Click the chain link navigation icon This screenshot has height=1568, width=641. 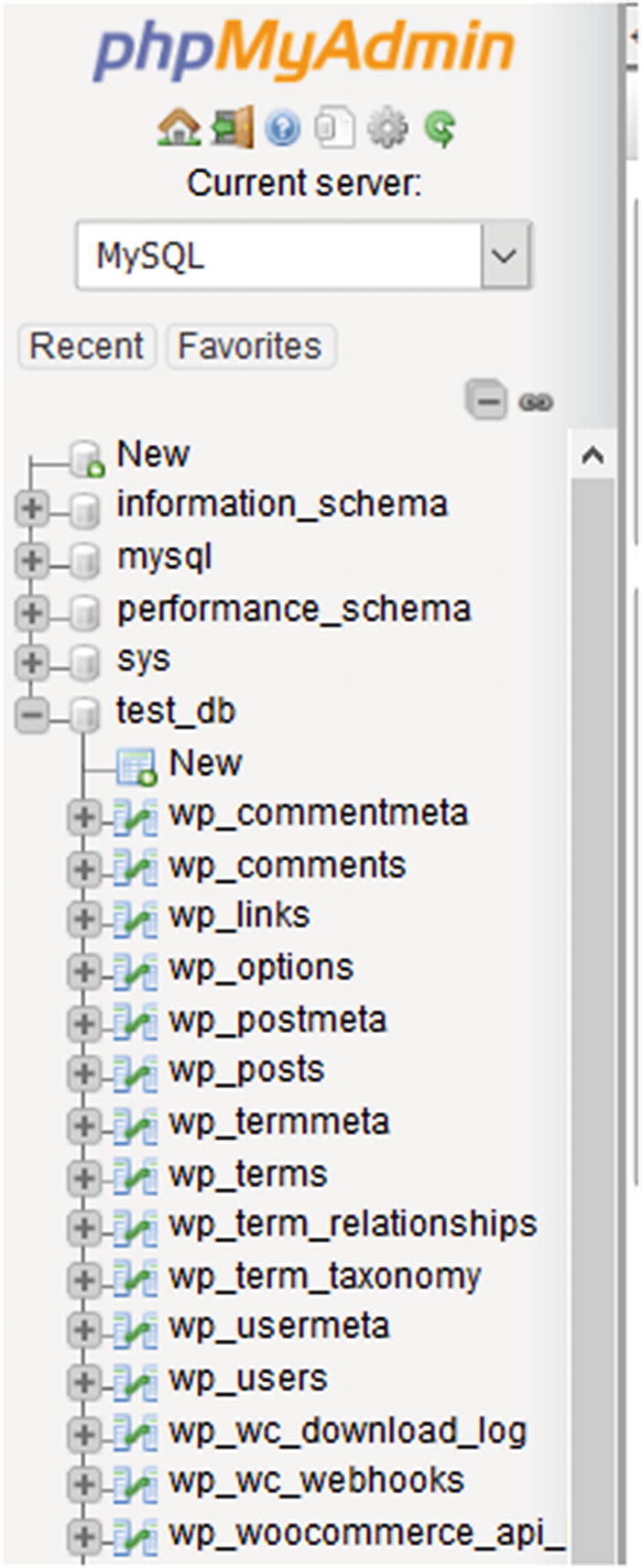(537, 400)
